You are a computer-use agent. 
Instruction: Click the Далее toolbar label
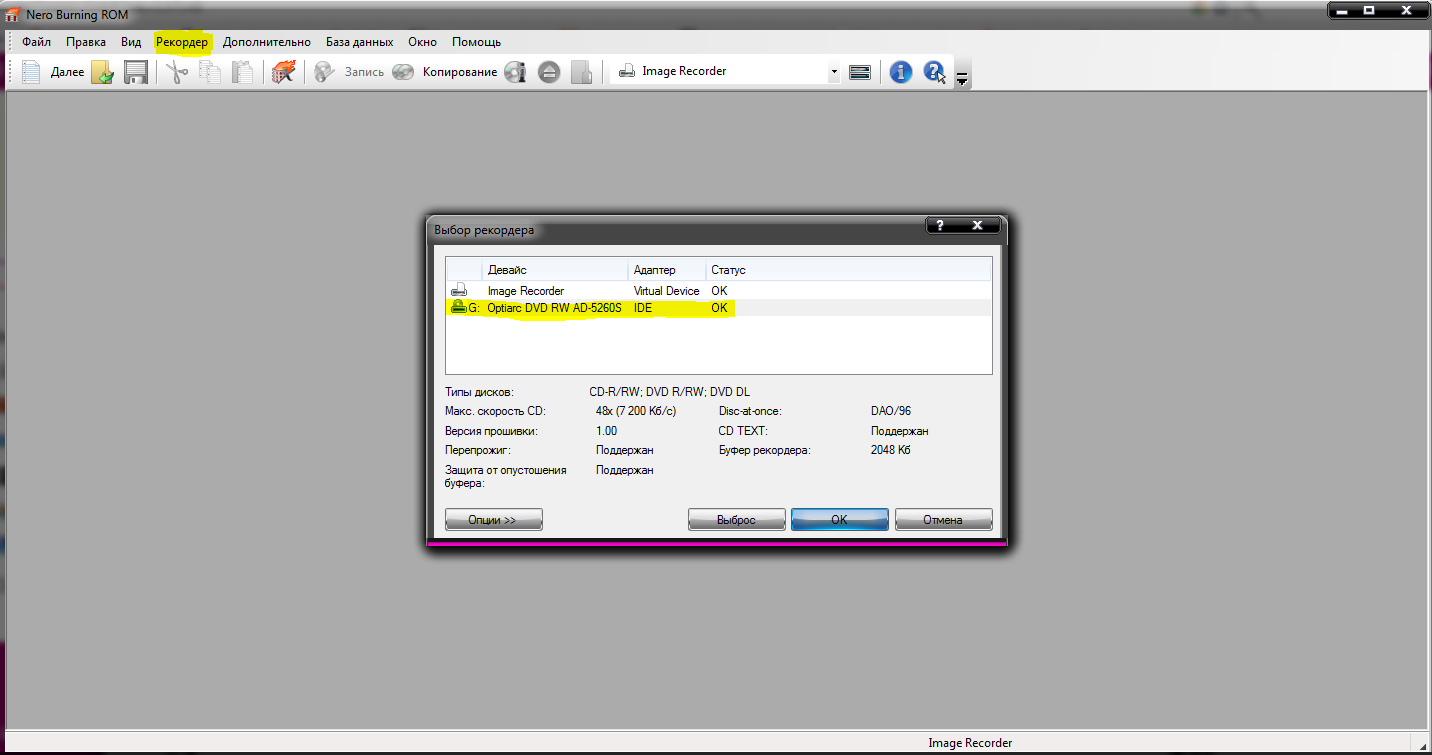click(67, 72)
